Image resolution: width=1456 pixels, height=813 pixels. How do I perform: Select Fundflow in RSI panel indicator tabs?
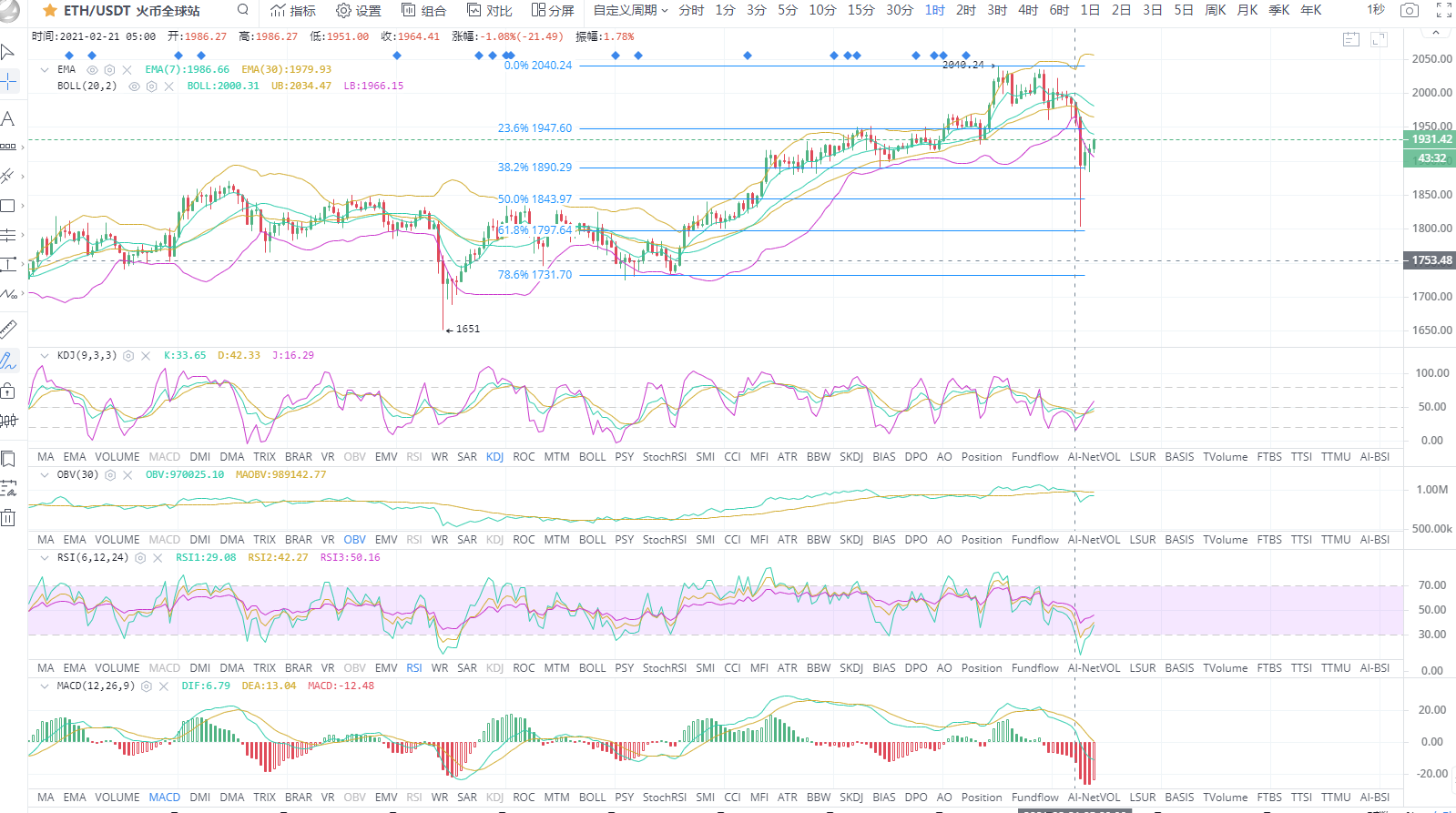point(1035,668)
